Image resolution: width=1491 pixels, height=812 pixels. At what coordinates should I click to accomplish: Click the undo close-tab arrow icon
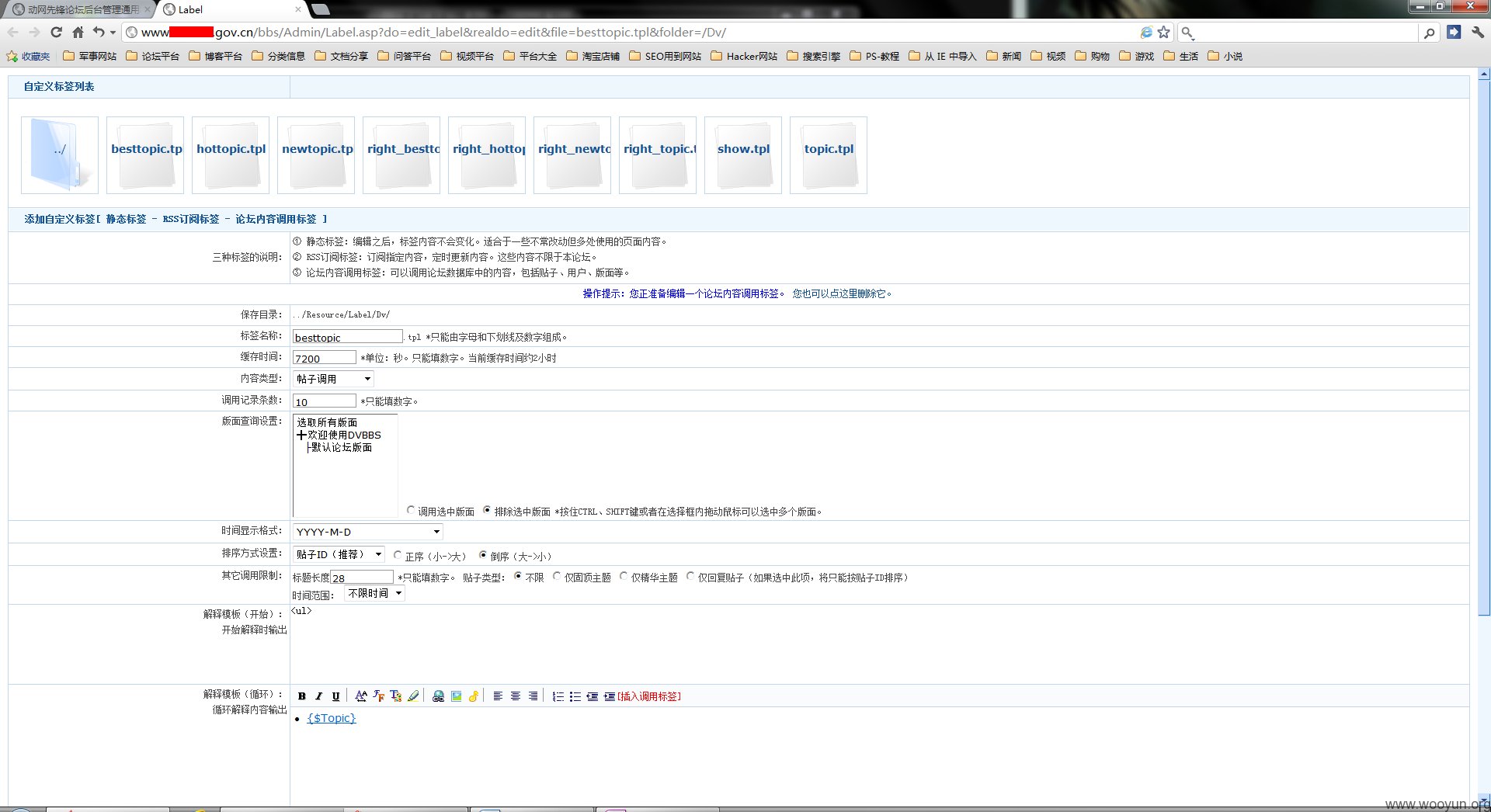[x=99, y=32]
